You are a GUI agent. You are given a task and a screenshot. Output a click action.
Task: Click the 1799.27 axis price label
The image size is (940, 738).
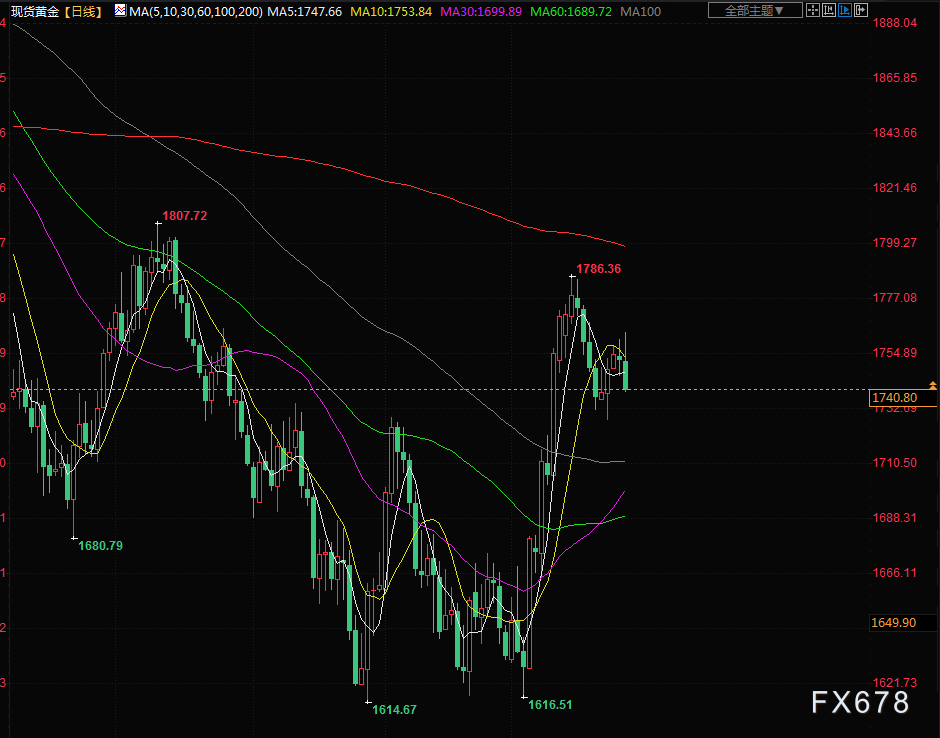pyautogui.click(x=894, y=243)
